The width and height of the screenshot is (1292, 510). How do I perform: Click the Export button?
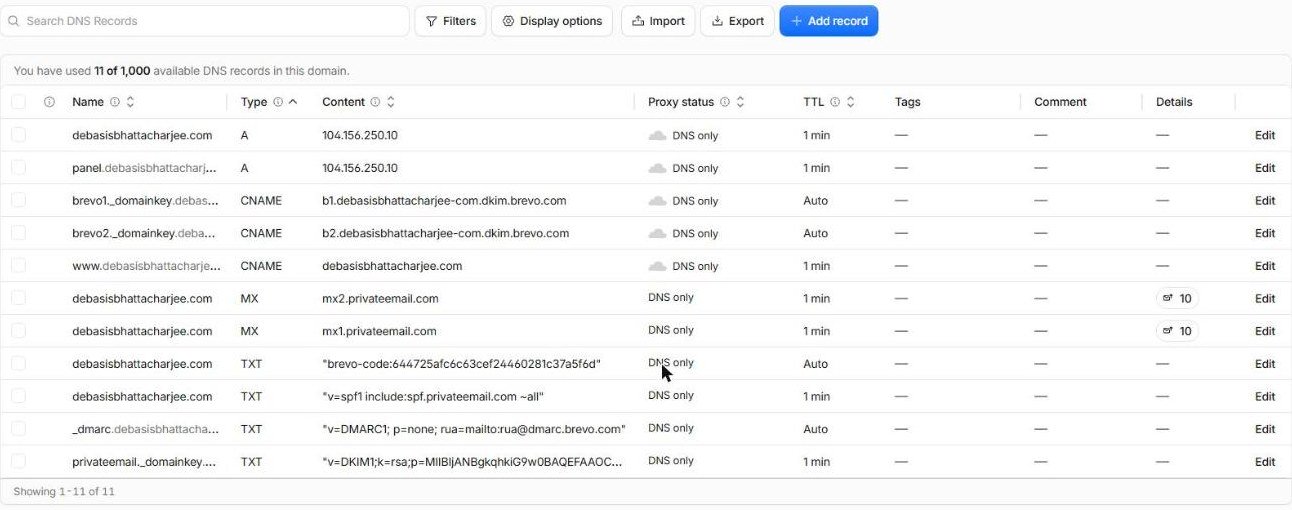point(737,21)
